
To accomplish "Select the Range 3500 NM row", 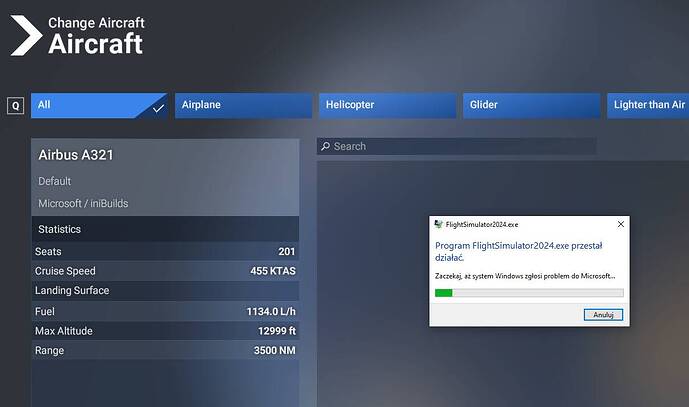I will (165, 350).
